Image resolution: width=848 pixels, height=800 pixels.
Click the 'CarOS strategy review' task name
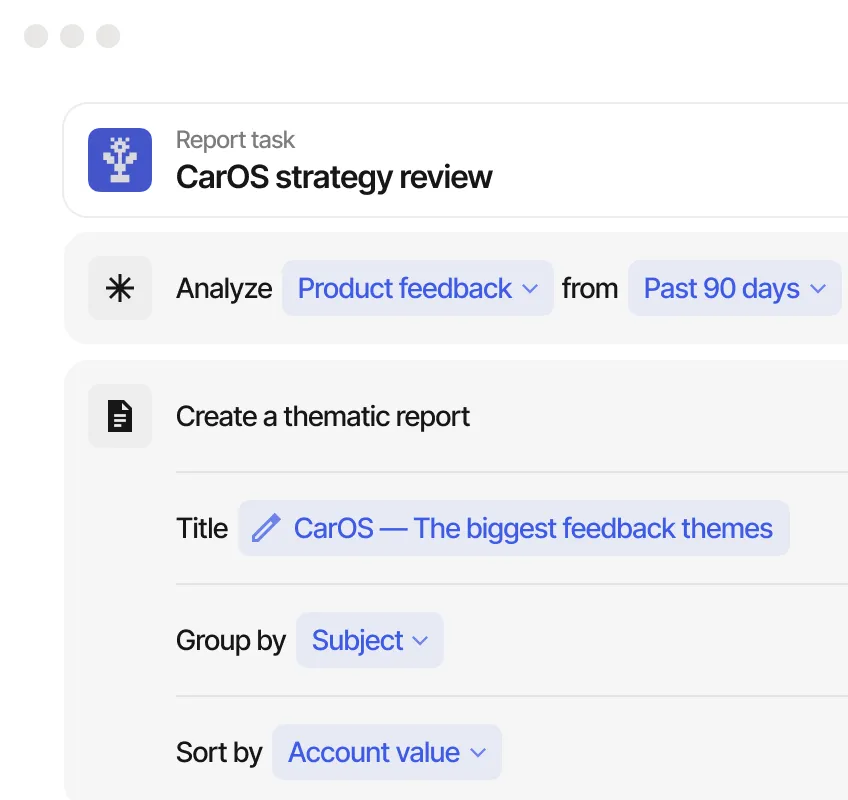coord(334,177)
